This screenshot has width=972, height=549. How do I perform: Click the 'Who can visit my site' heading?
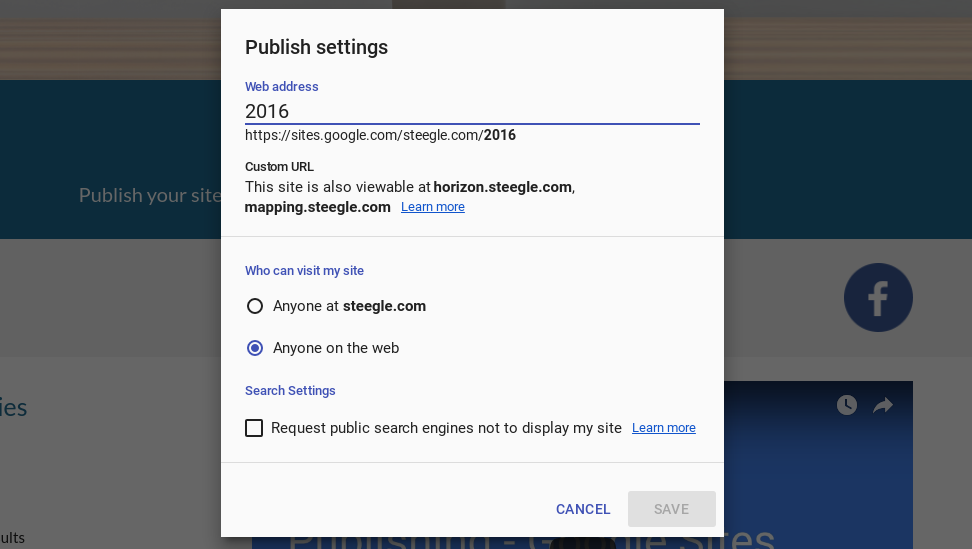304,271
